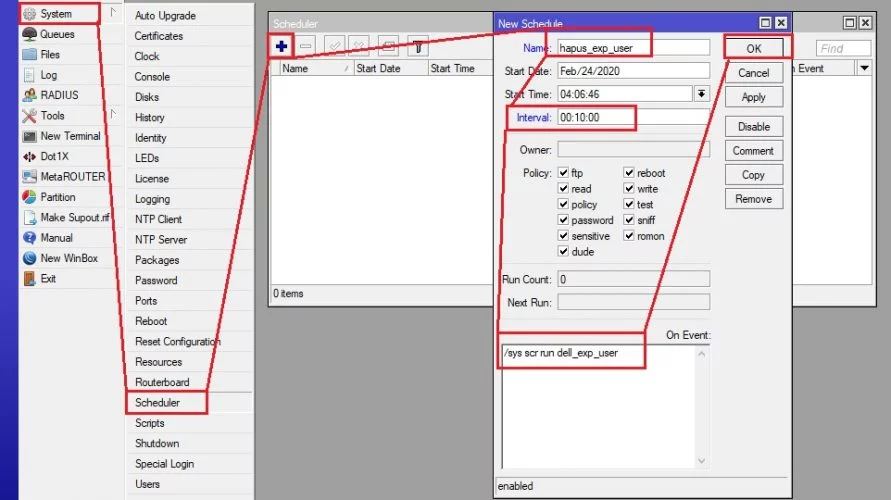Click the Log icon in sidebar

[x=30, y=75]
